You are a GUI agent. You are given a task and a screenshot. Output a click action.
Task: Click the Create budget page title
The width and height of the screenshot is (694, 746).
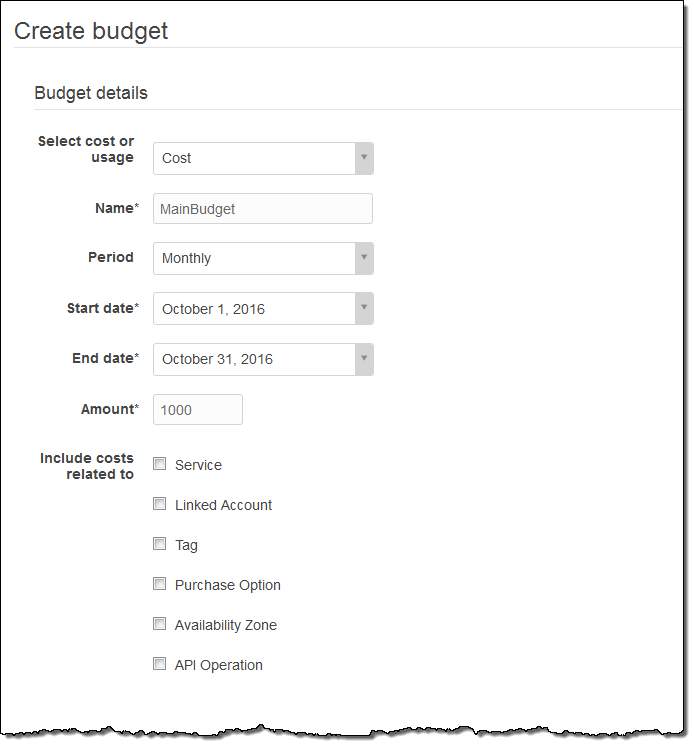[x=91, y=31]
